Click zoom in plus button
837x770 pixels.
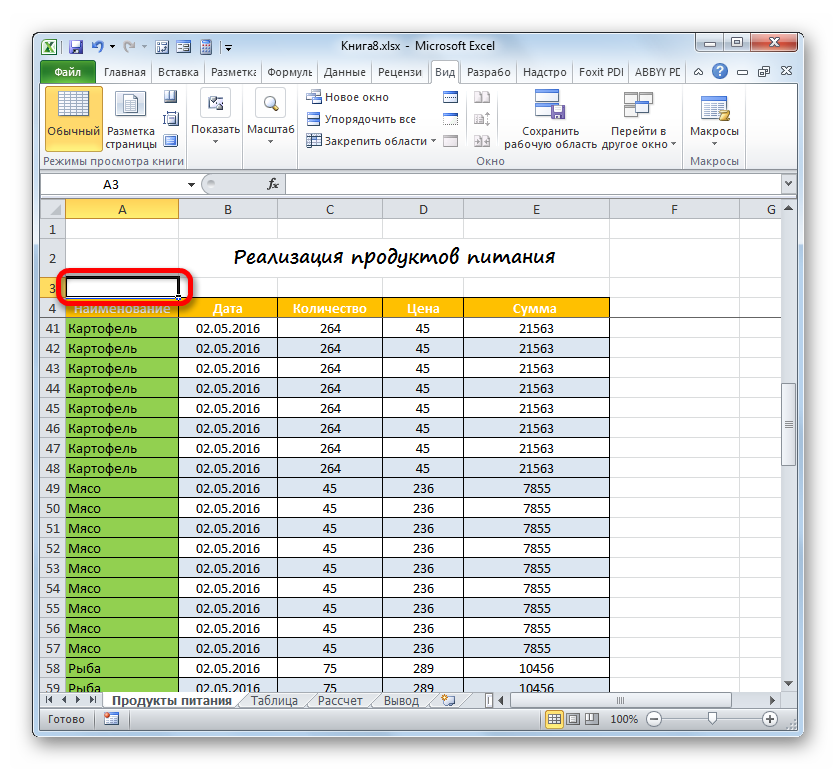[x=769, y=719]
